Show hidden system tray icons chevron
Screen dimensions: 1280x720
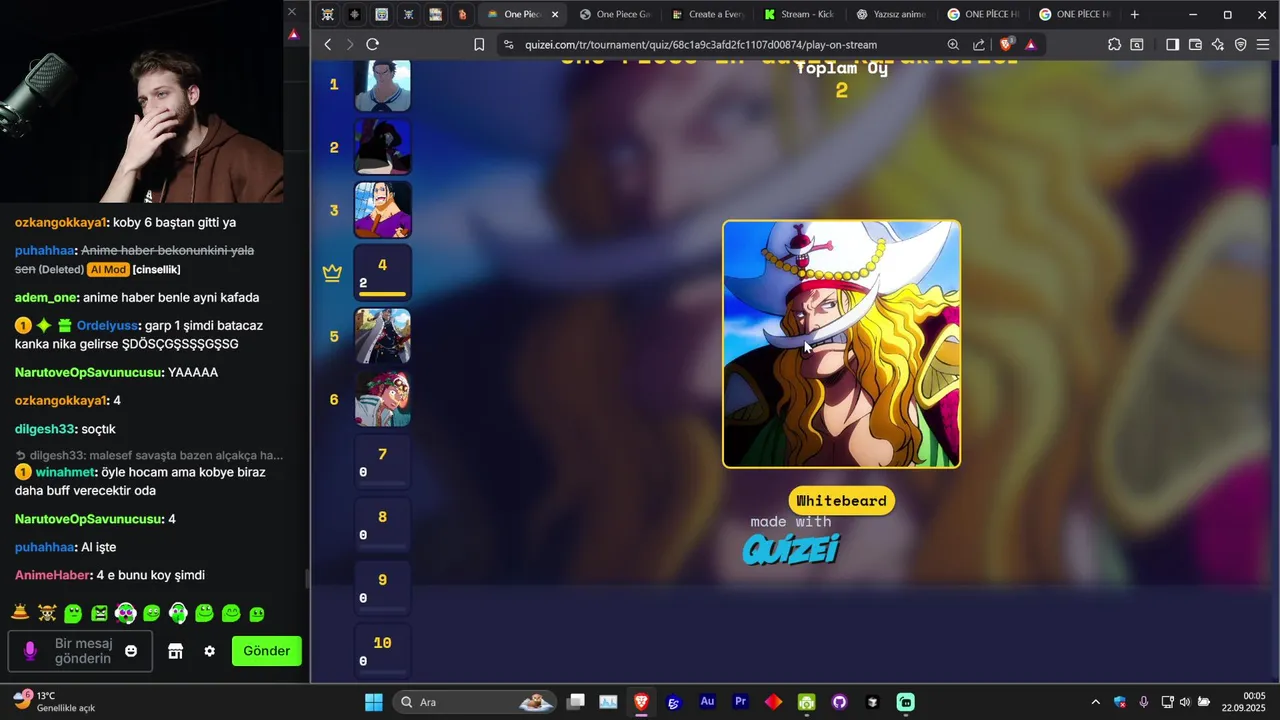point(1095,702)
